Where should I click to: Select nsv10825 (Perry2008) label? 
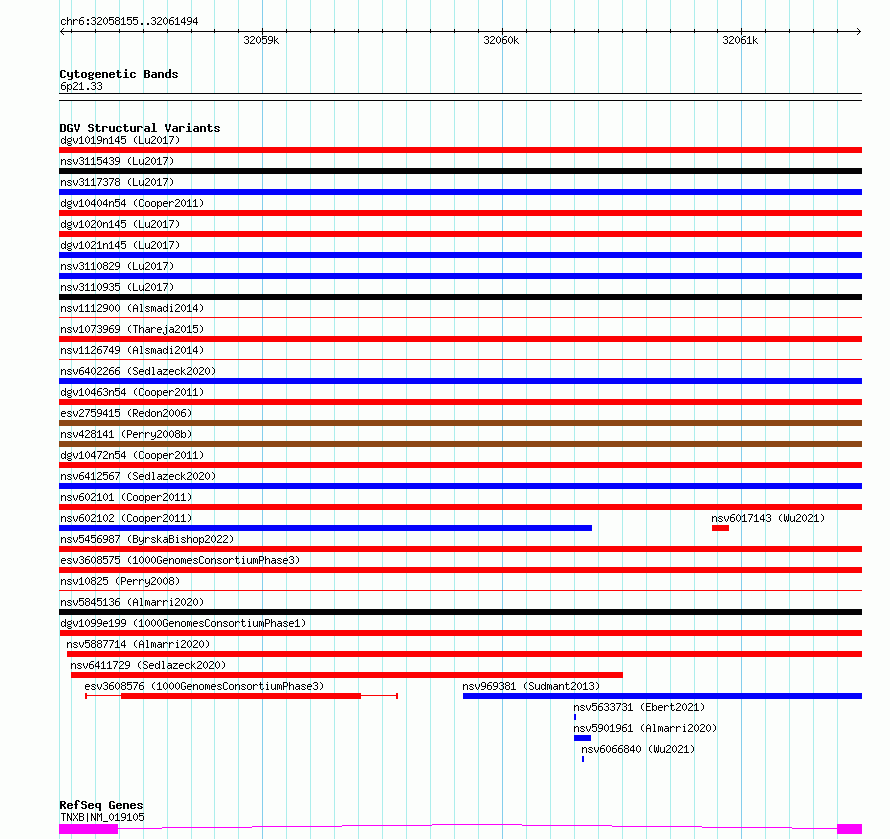120,581
